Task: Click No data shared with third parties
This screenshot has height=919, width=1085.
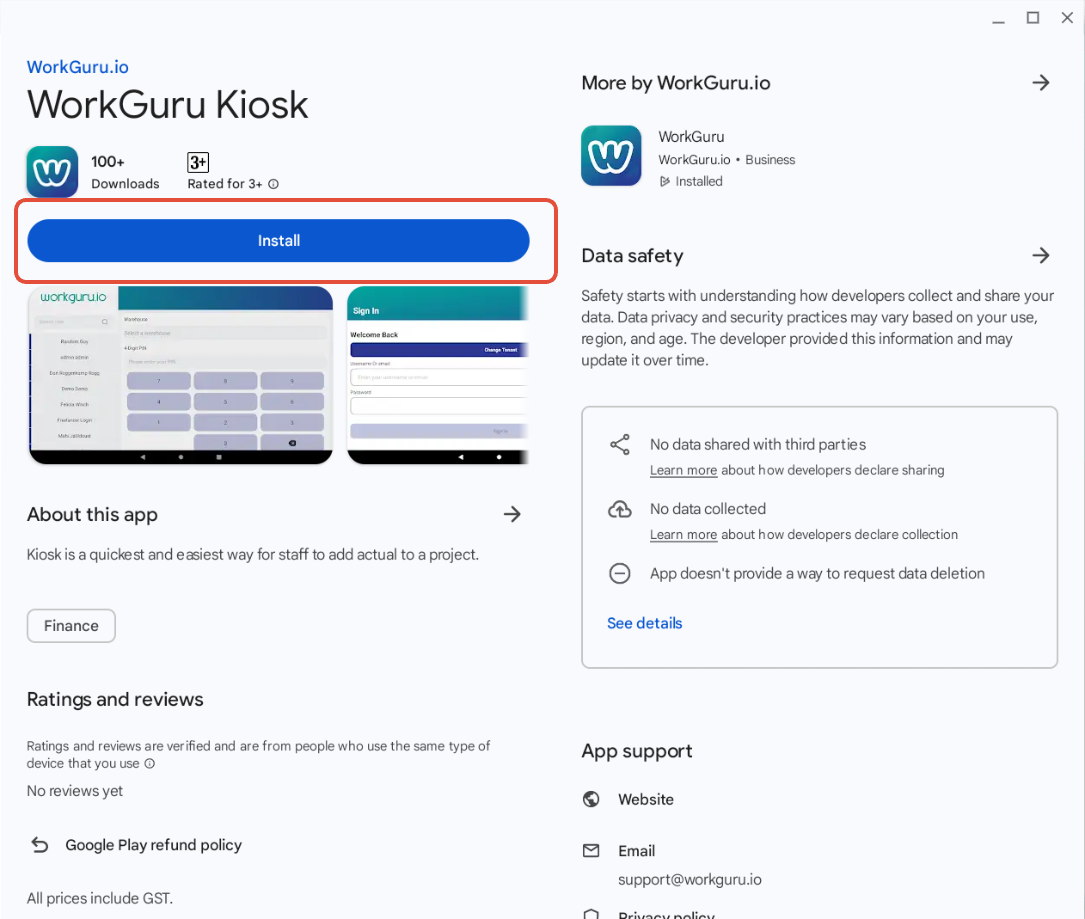Action: 758,444
